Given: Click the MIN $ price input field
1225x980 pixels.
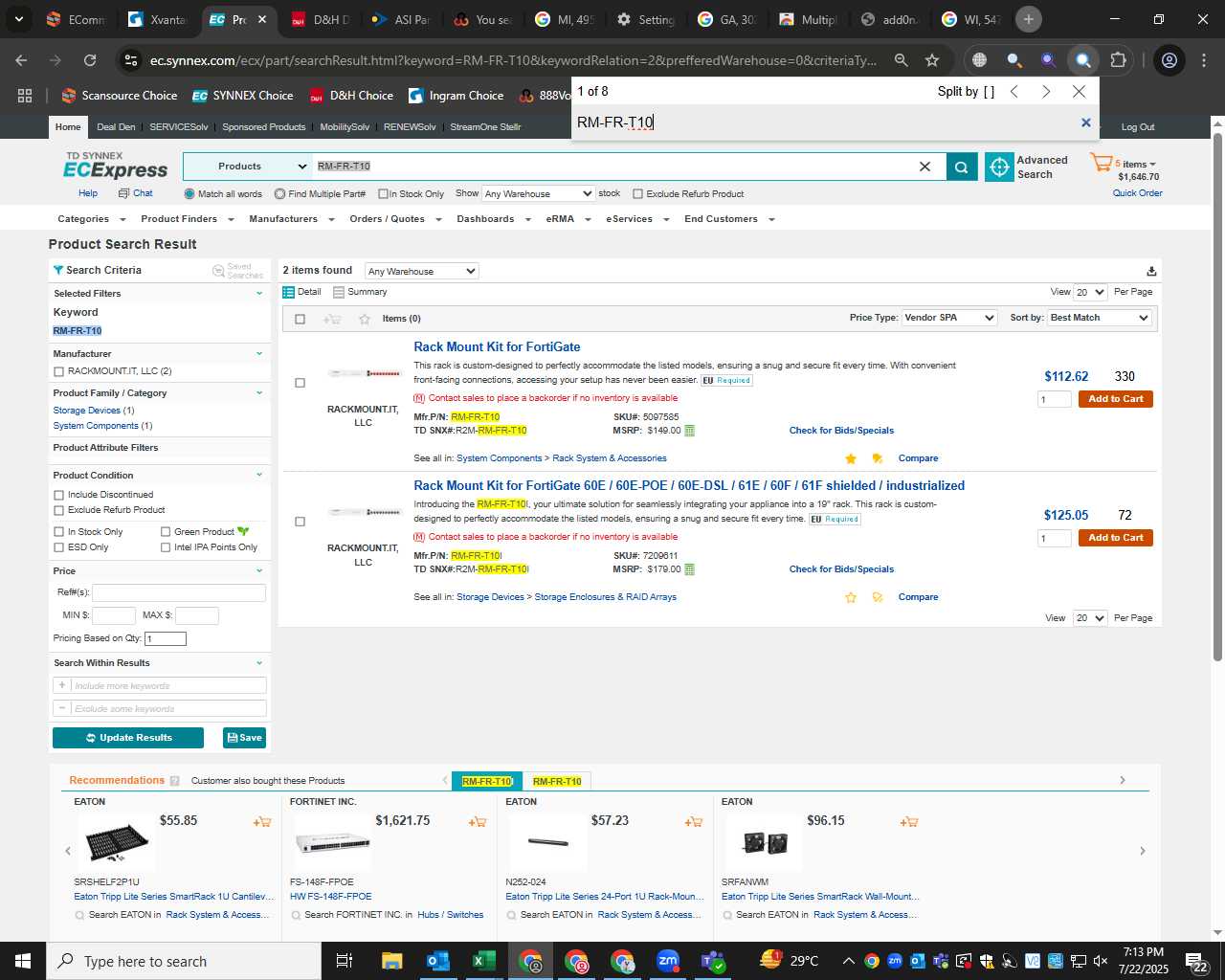Looking at the screenshot, I should point(114,615).
